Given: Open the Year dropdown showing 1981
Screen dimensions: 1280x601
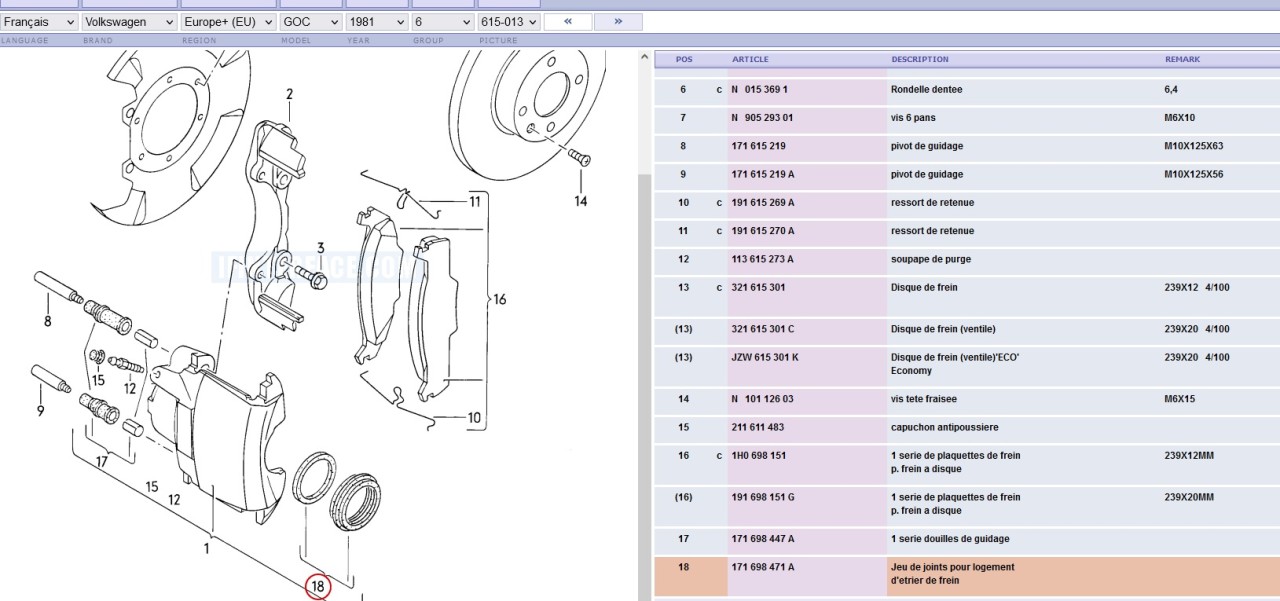Looking at the screenshot, I should click(376, 21).
